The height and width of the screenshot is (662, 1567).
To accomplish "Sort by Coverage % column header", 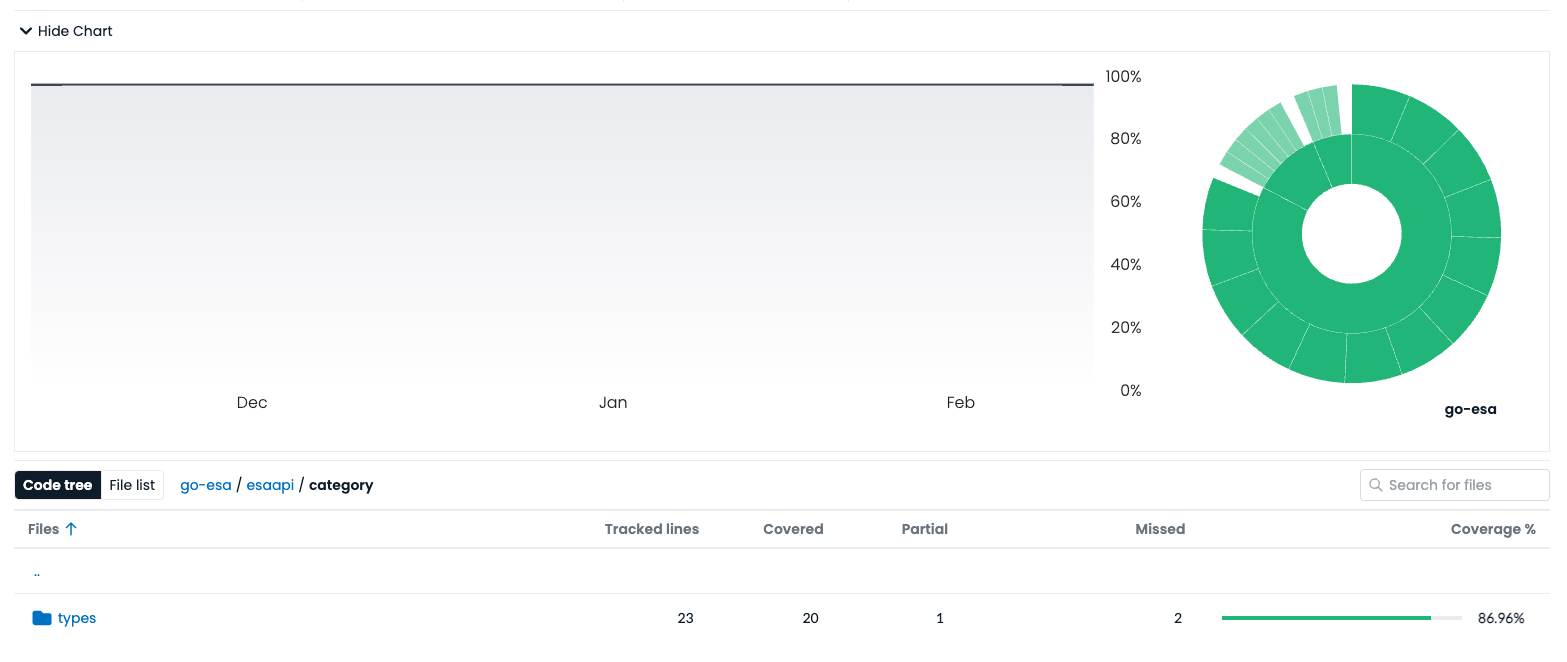I will pos(1492,529).
